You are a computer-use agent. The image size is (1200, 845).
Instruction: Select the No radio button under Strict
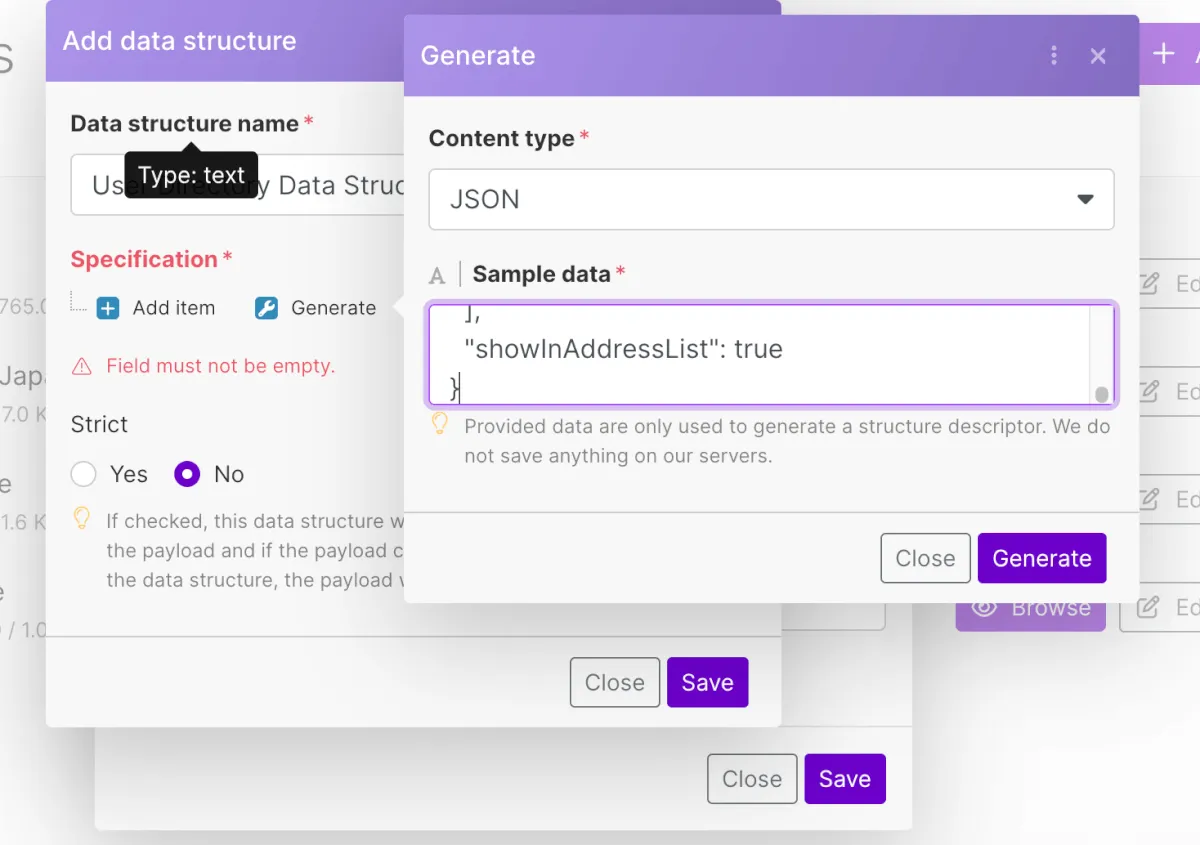(187, 474)
